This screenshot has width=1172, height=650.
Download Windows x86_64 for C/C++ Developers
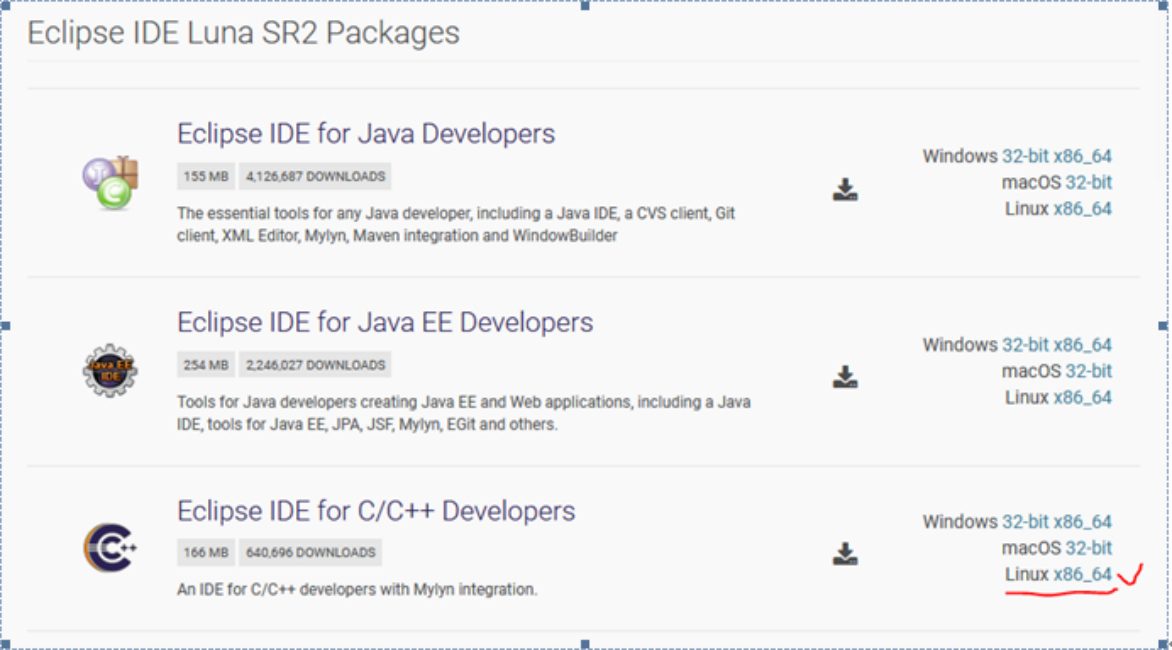(x=1082, y=521)
